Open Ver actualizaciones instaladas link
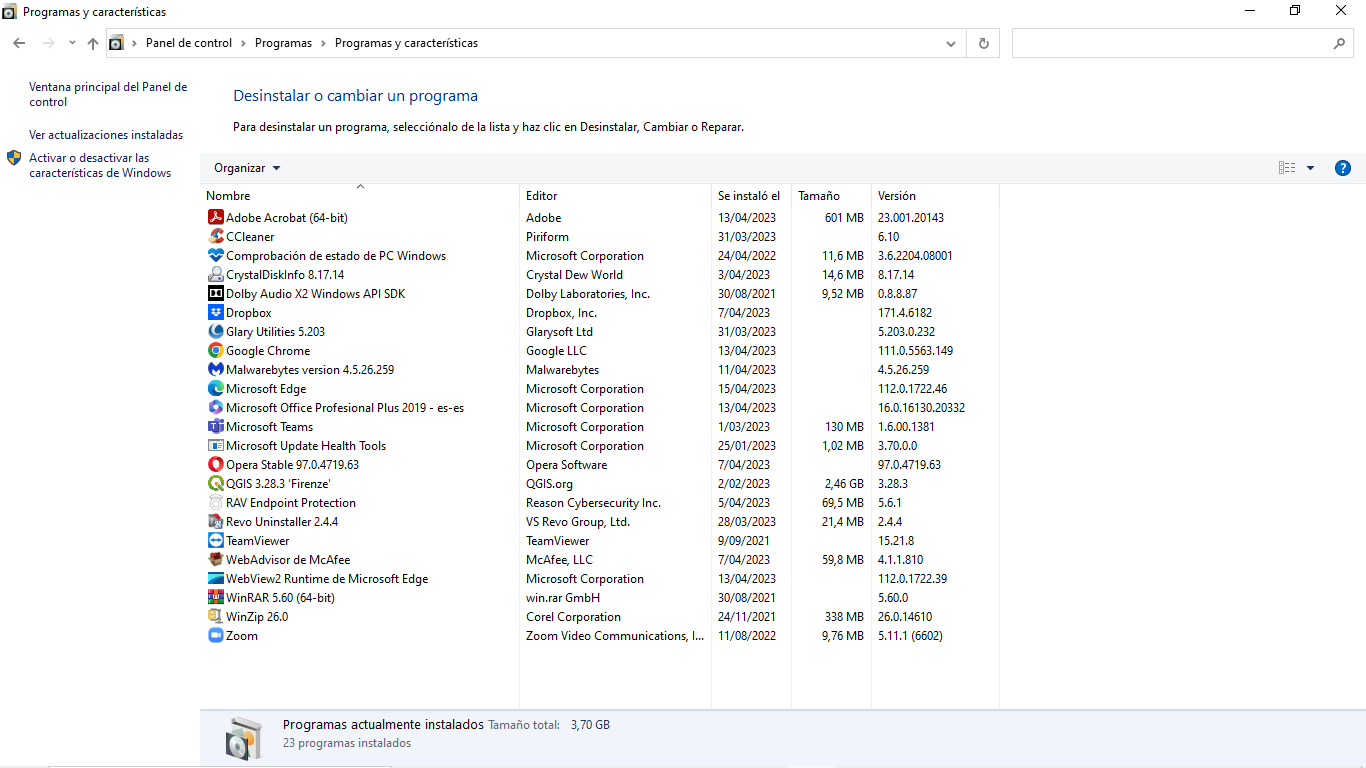The image size is (1366, 768). pyautogui.click(x=106, y=135)
